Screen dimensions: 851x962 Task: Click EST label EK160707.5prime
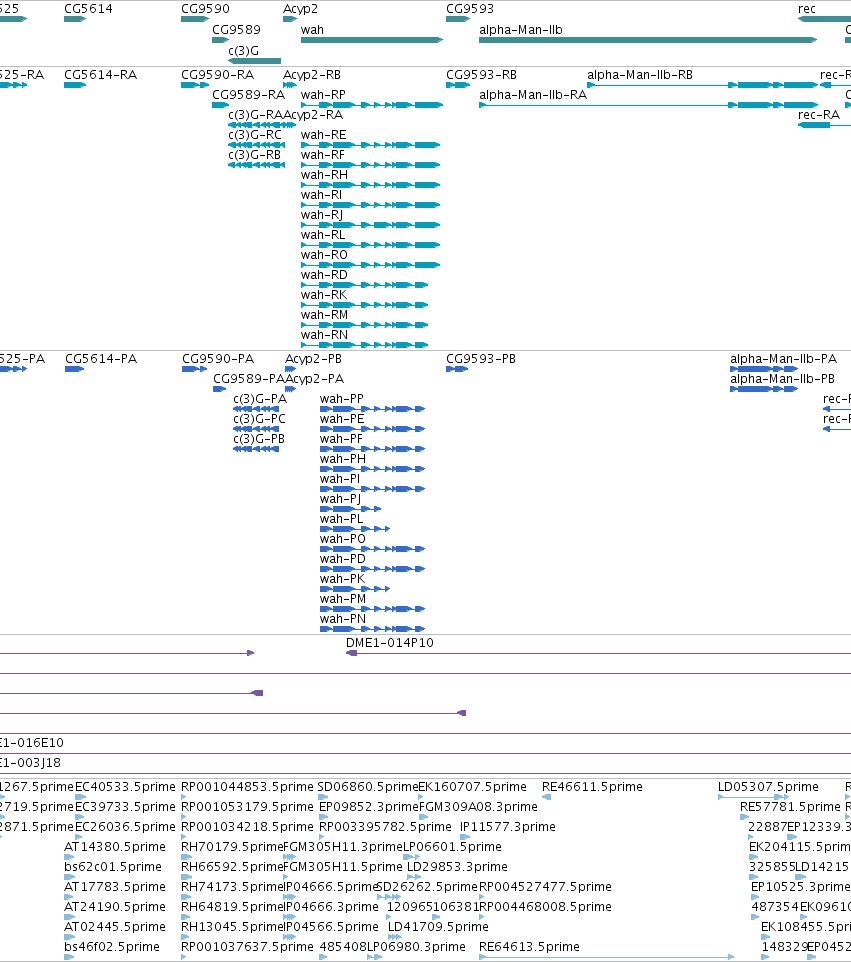472,787
